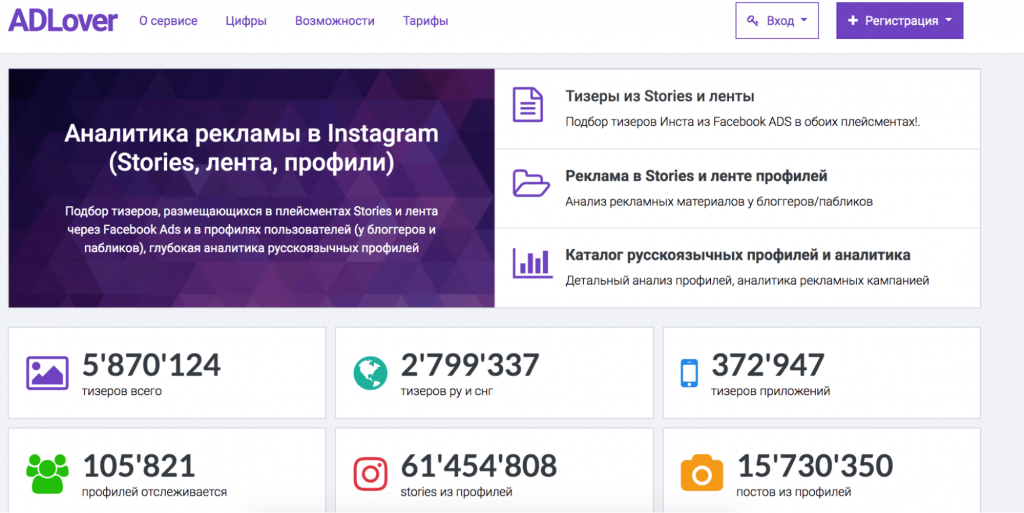Click the smartphone icon for тизеров приложений
1024x513 pixels.
[689, 373]
